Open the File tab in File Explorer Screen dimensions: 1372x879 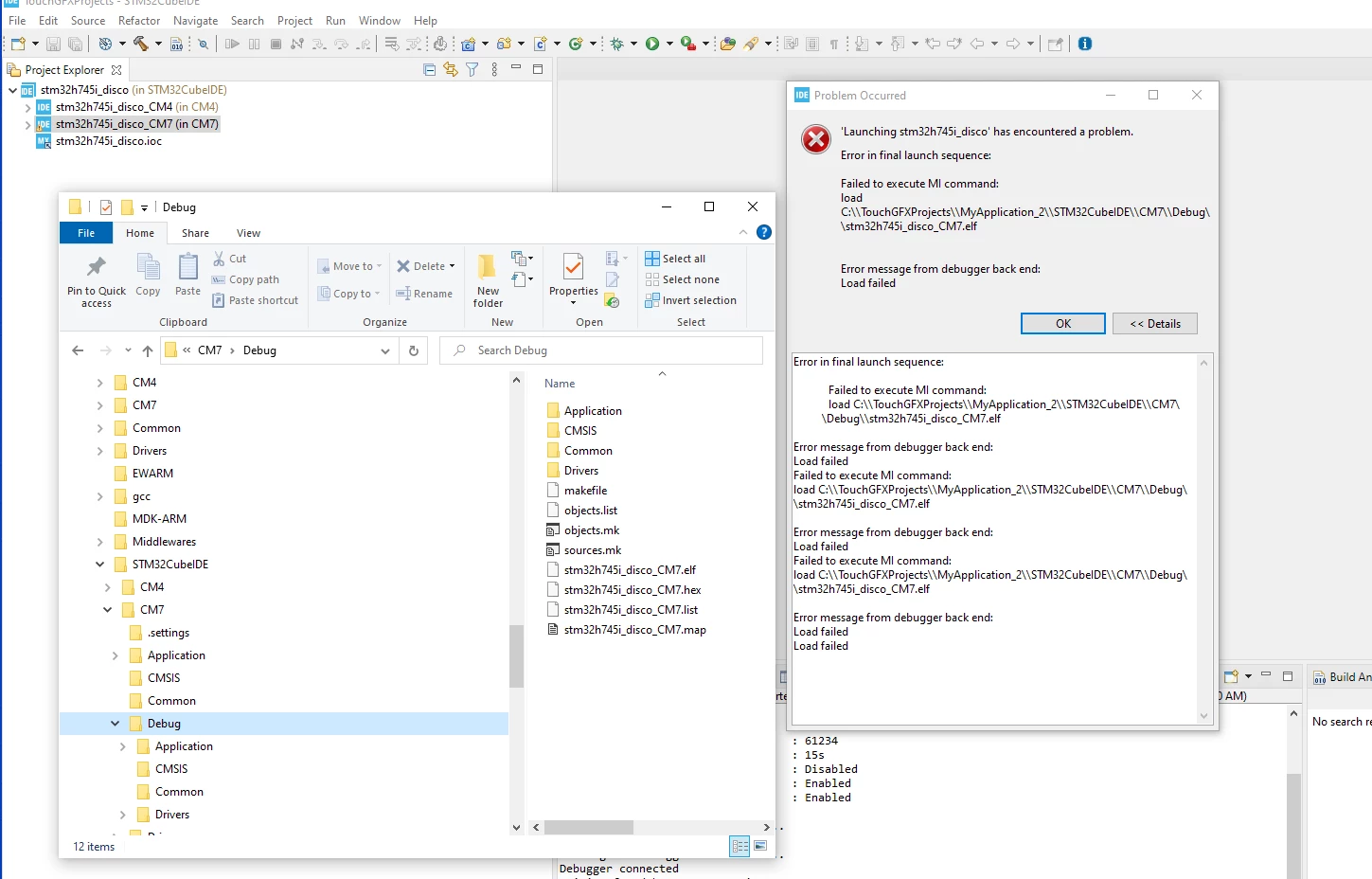(86, 233)
